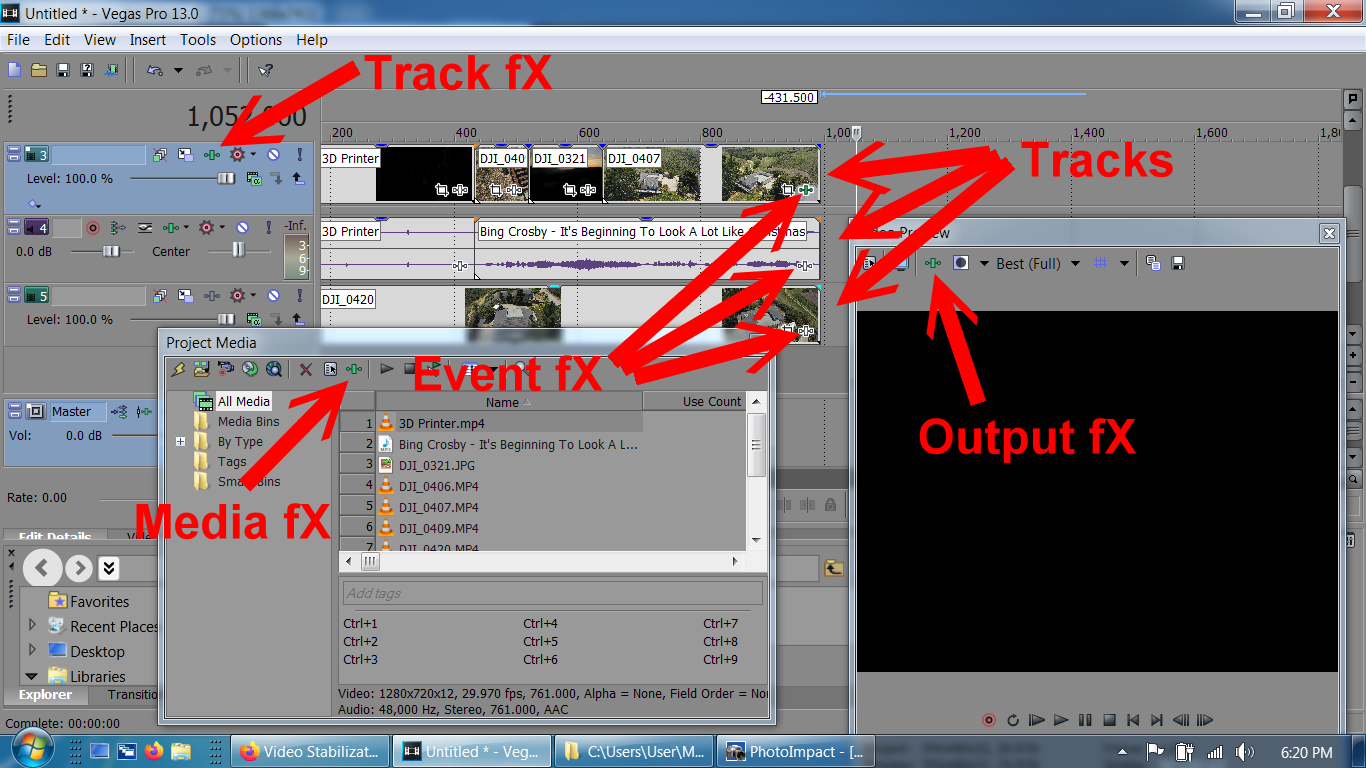
Task: Toggle split screen view in Video Preview
Action: pyautogui.click(x=961, y=263)
